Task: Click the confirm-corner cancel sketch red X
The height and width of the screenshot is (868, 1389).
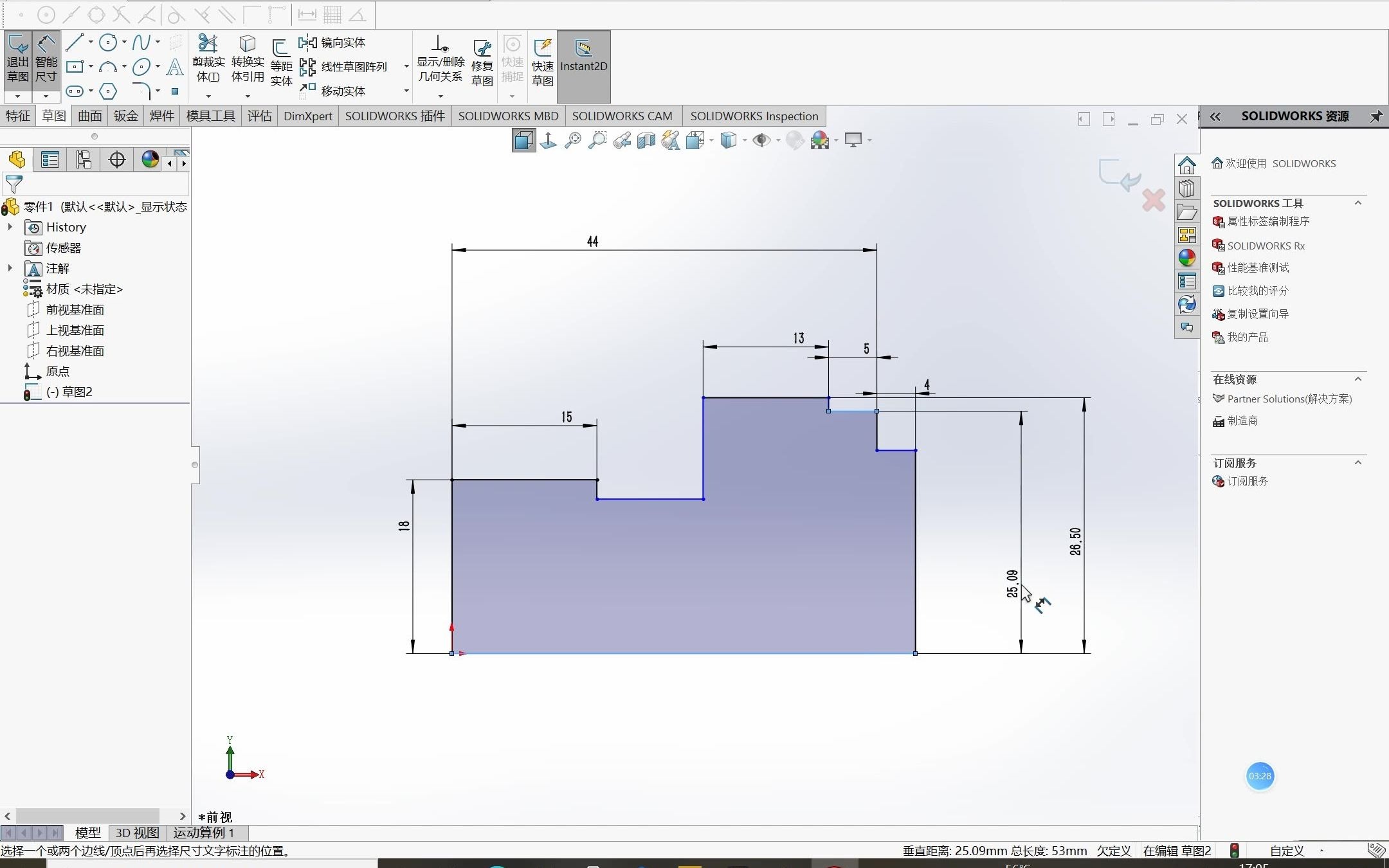Action: click(x=1154, y=201)
